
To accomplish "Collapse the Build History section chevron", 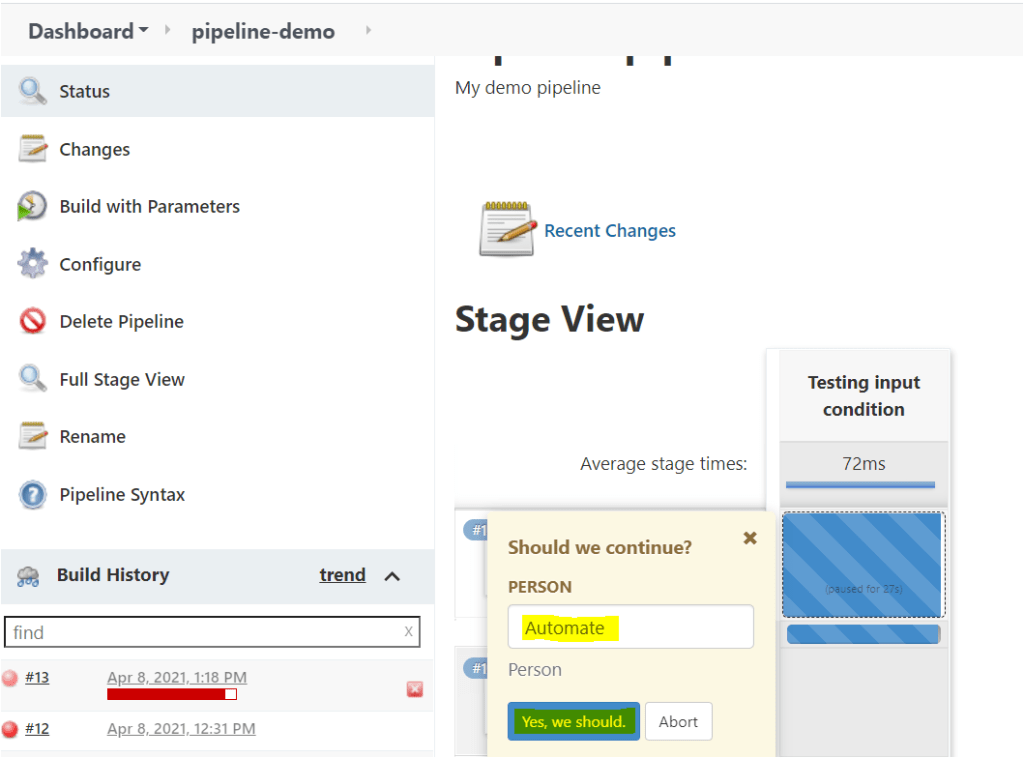I will coord(392,576).
